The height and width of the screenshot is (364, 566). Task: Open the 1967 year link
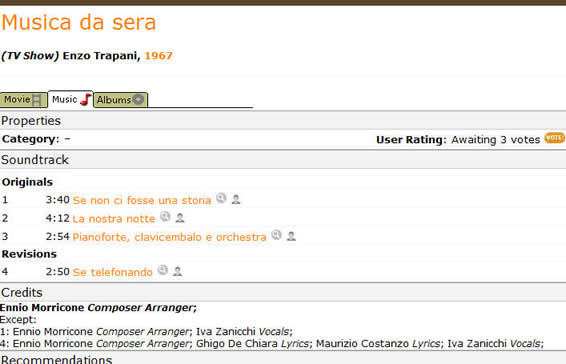point(158,56)
